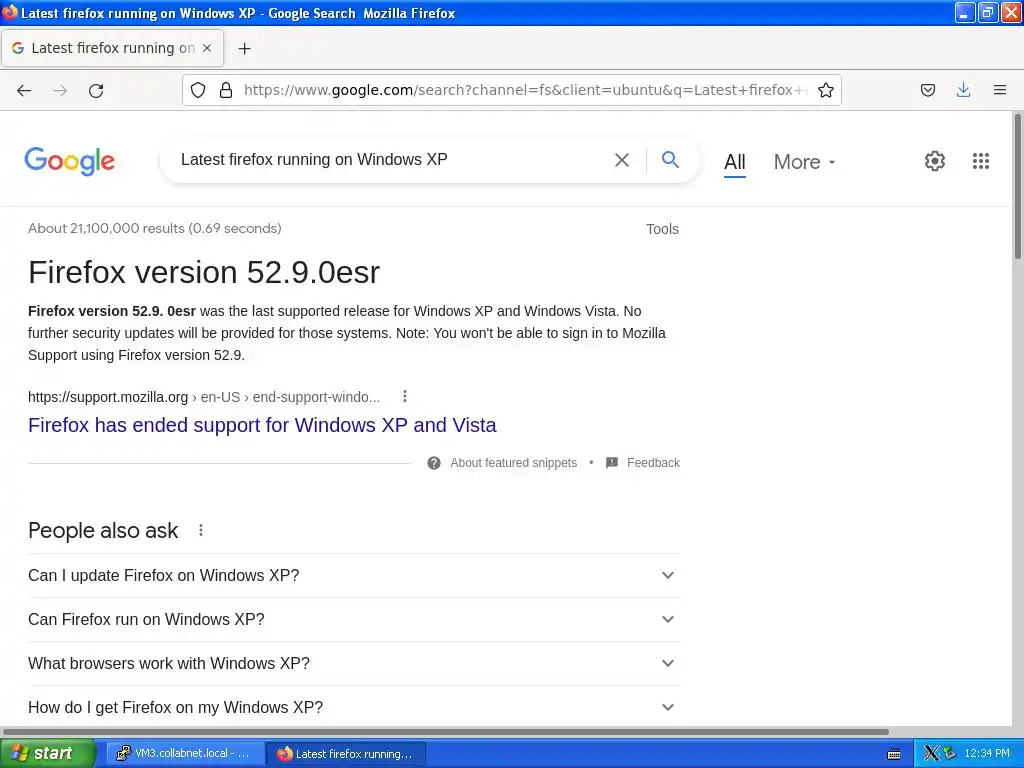1024x768 pixels.
Task: Click the support.mozilla.org result URL
Action: click(204, 397)
